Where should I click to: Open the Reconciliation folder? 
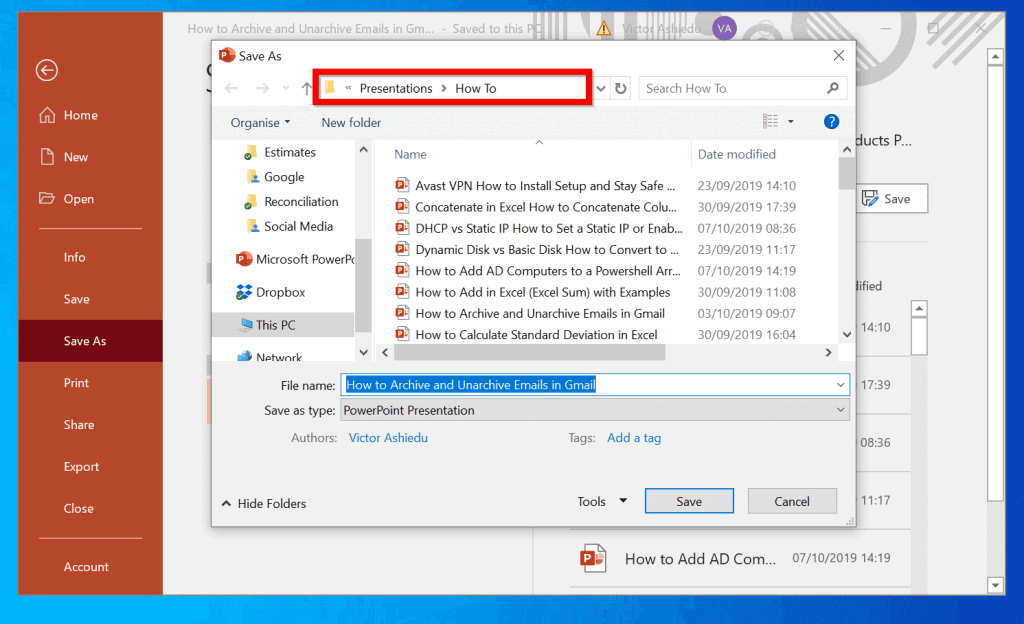pos(292,202)
